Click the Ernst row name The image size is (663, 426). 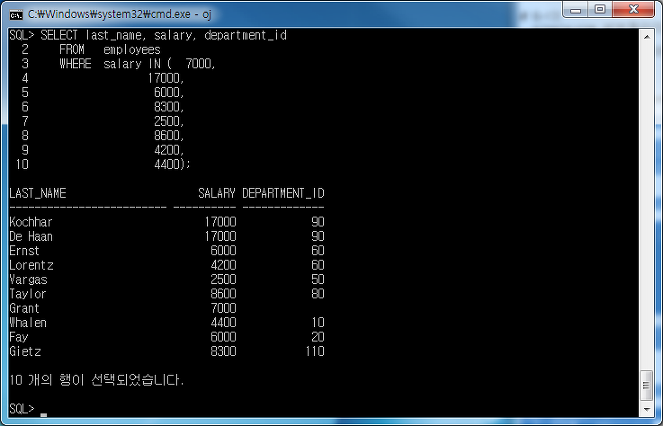coord(25,251)
